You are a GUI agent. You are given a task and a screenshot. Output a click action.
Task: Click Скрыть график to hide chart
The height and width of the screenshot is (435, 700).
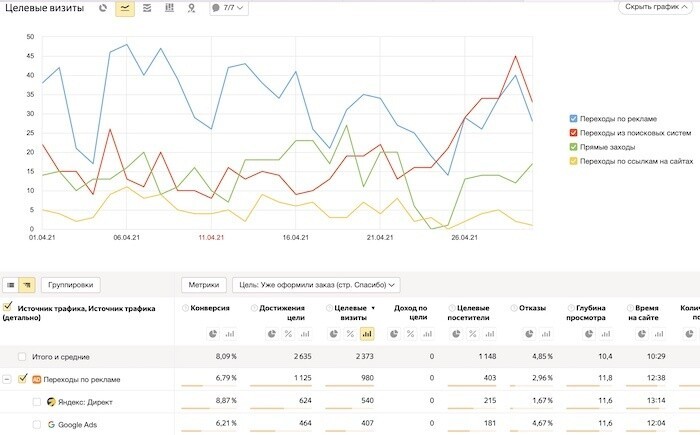pos(655,7)
